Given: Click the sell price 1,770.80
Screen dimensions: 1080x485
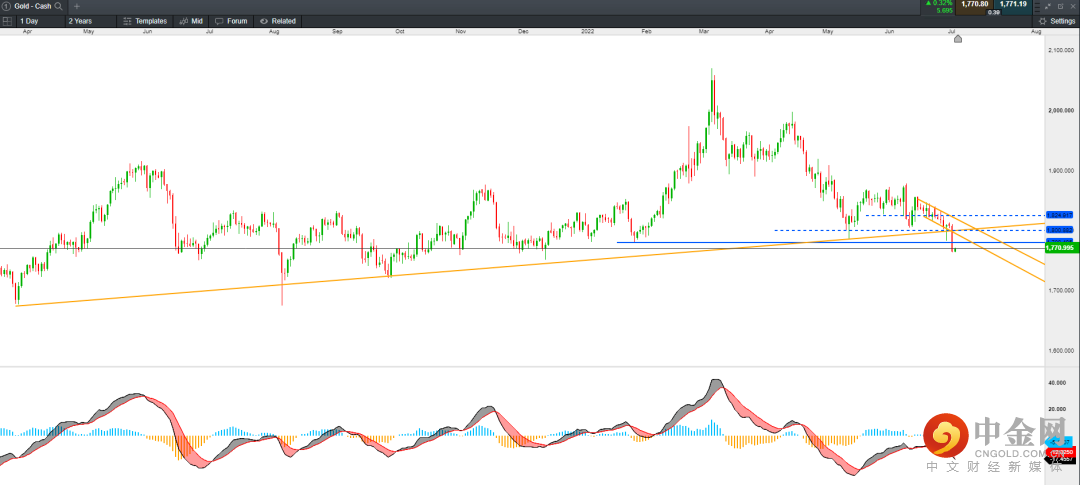Looking at the screenshot, I should tap(975, 7).
